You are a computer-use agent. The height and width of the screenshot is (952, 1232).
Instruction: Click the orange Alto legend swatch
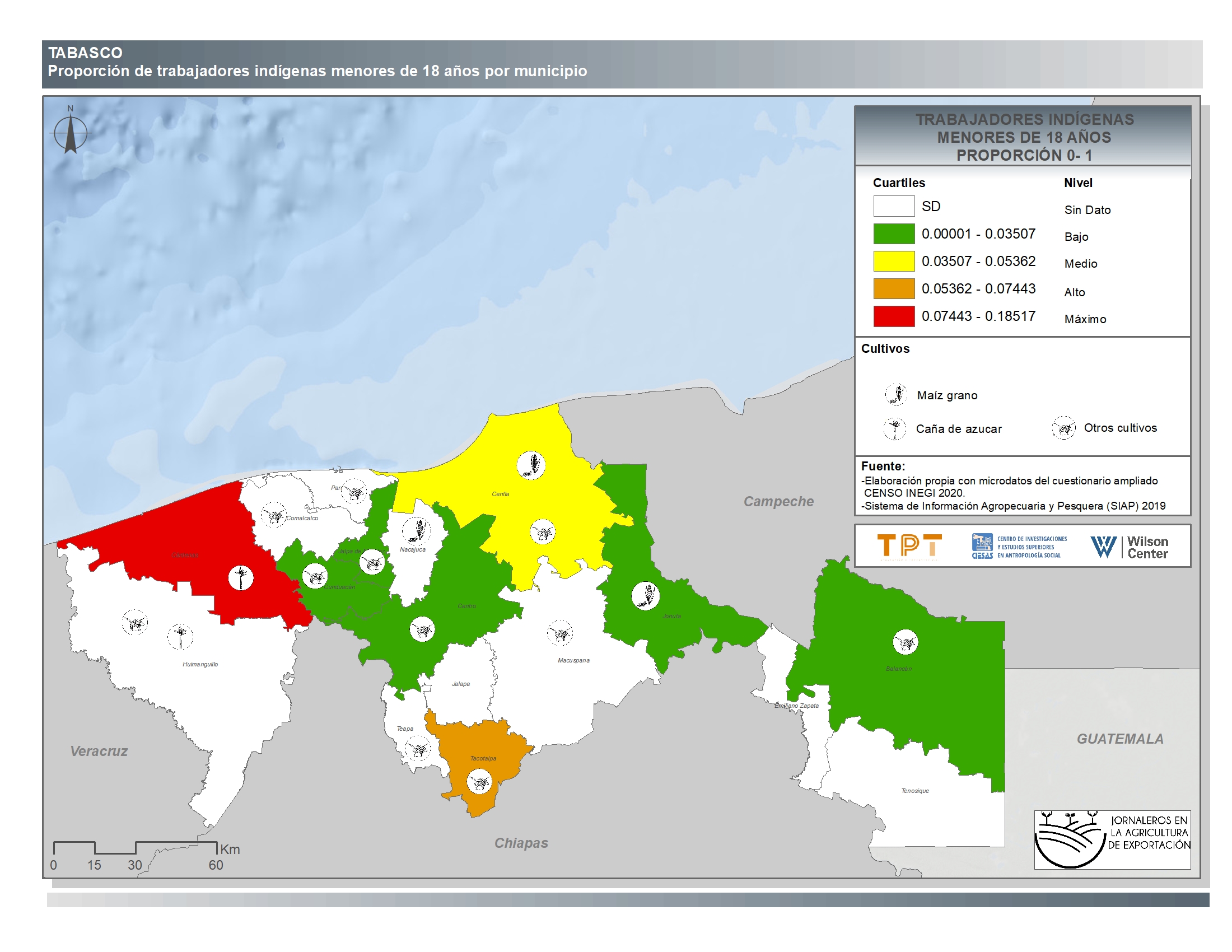[x=894, y=289]
